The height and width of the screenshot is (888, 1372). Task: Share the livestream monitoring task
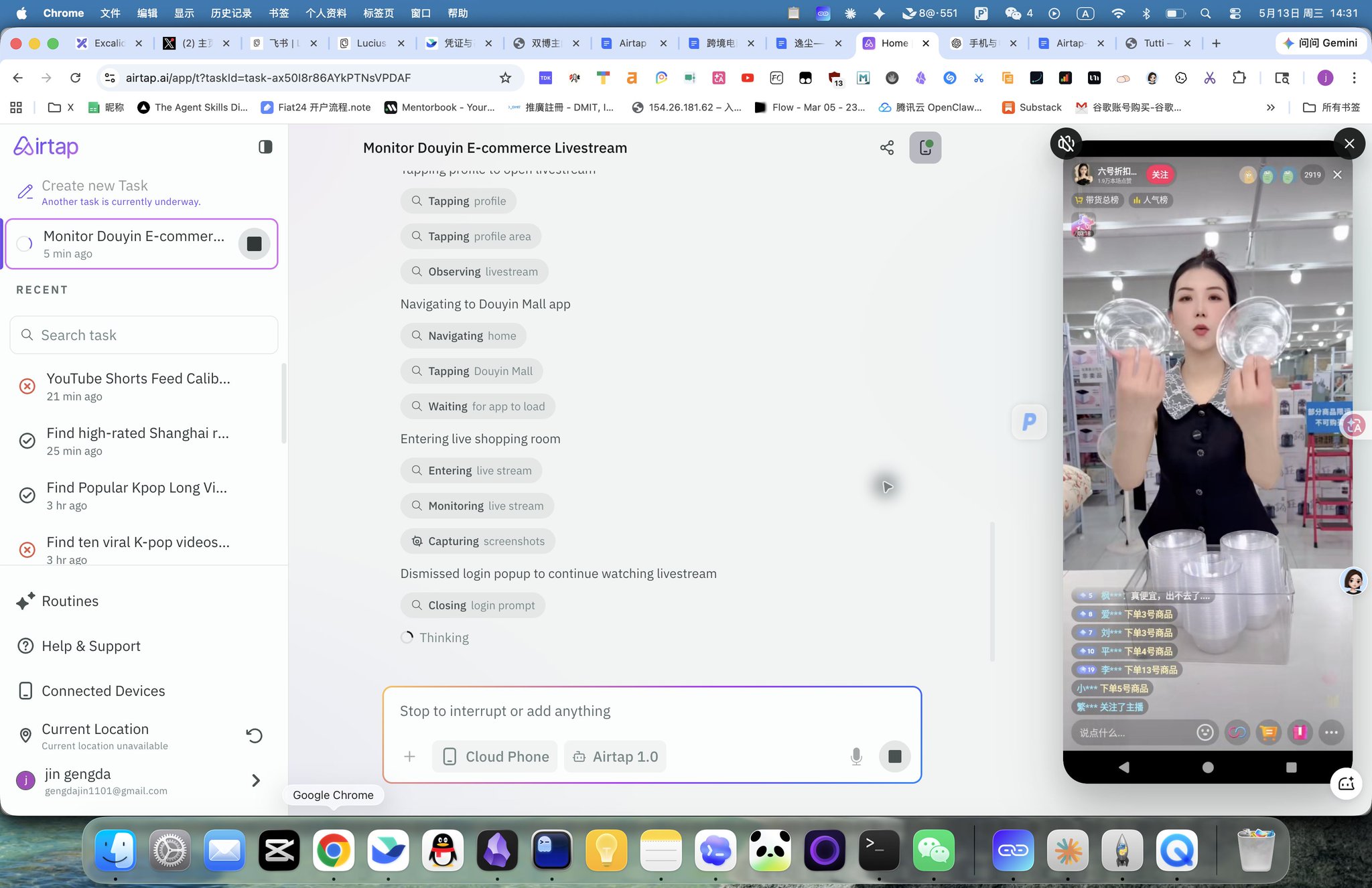pos(887,148)
